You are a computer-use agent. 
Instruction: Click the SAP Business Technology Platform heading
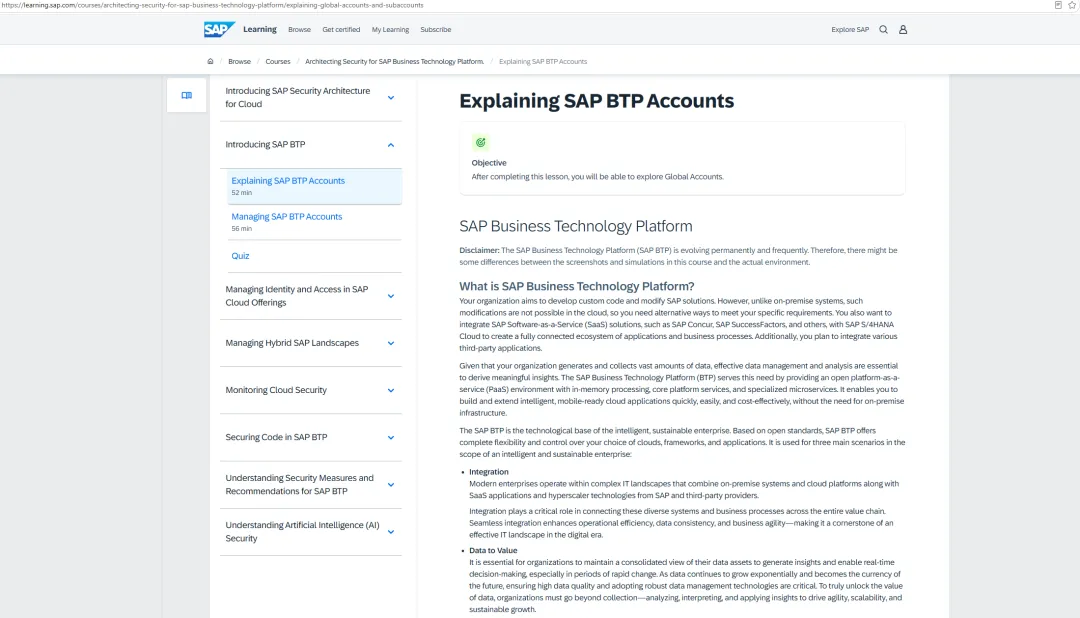(576, 226)
